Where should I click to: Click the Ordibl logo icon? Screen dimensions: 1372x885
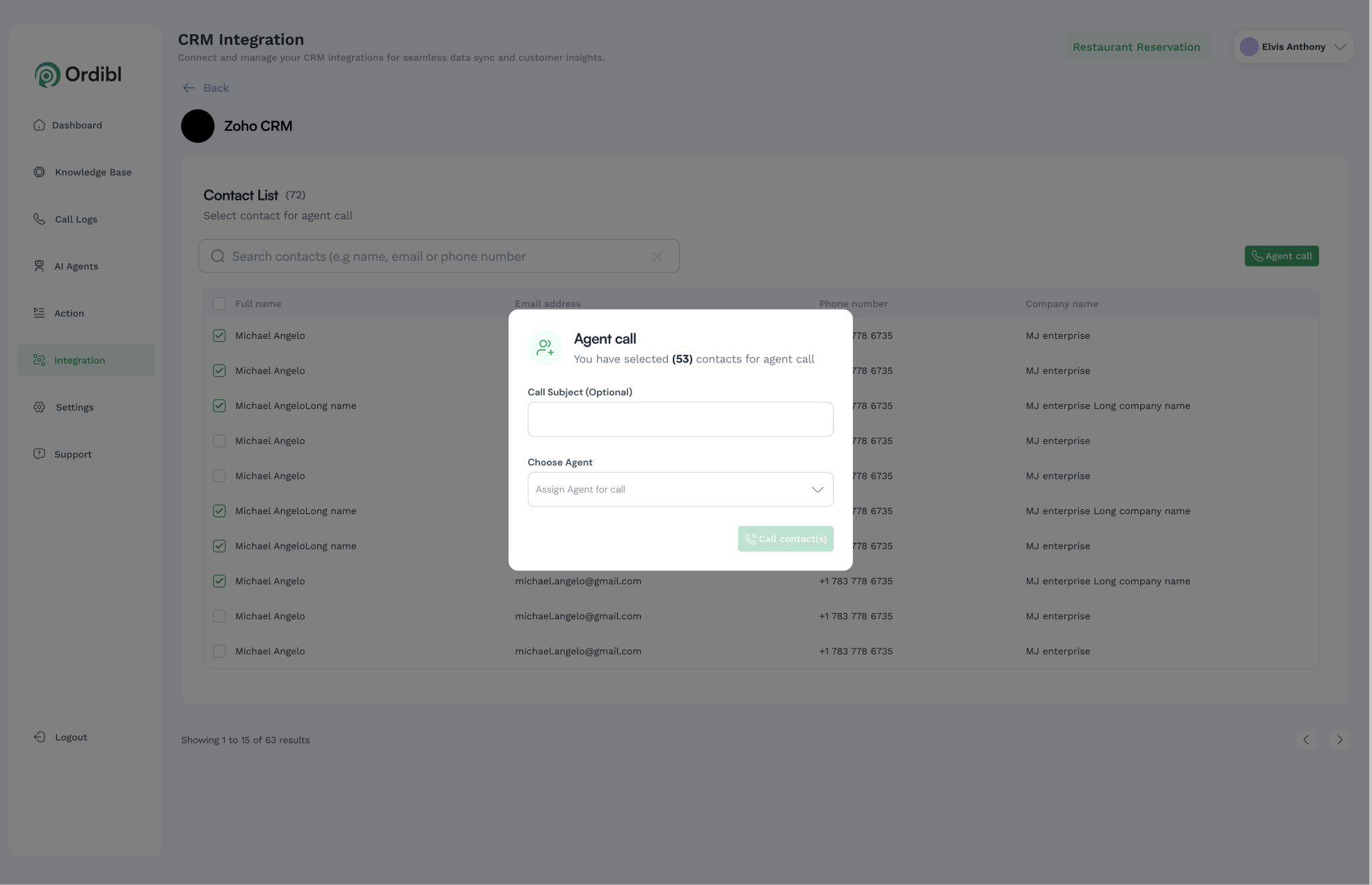[x=47, y=74]
